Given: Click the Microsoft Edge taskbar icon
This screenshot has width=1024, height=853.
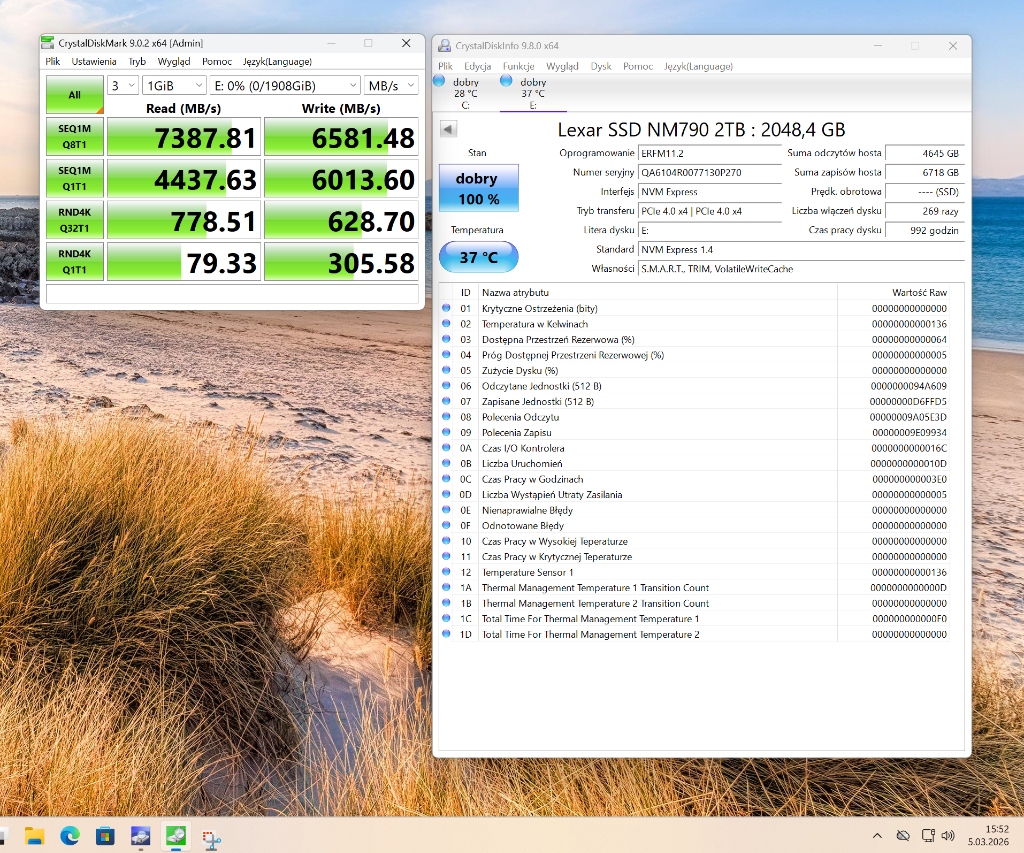Looking at the screenshot, I should (69, 835).
